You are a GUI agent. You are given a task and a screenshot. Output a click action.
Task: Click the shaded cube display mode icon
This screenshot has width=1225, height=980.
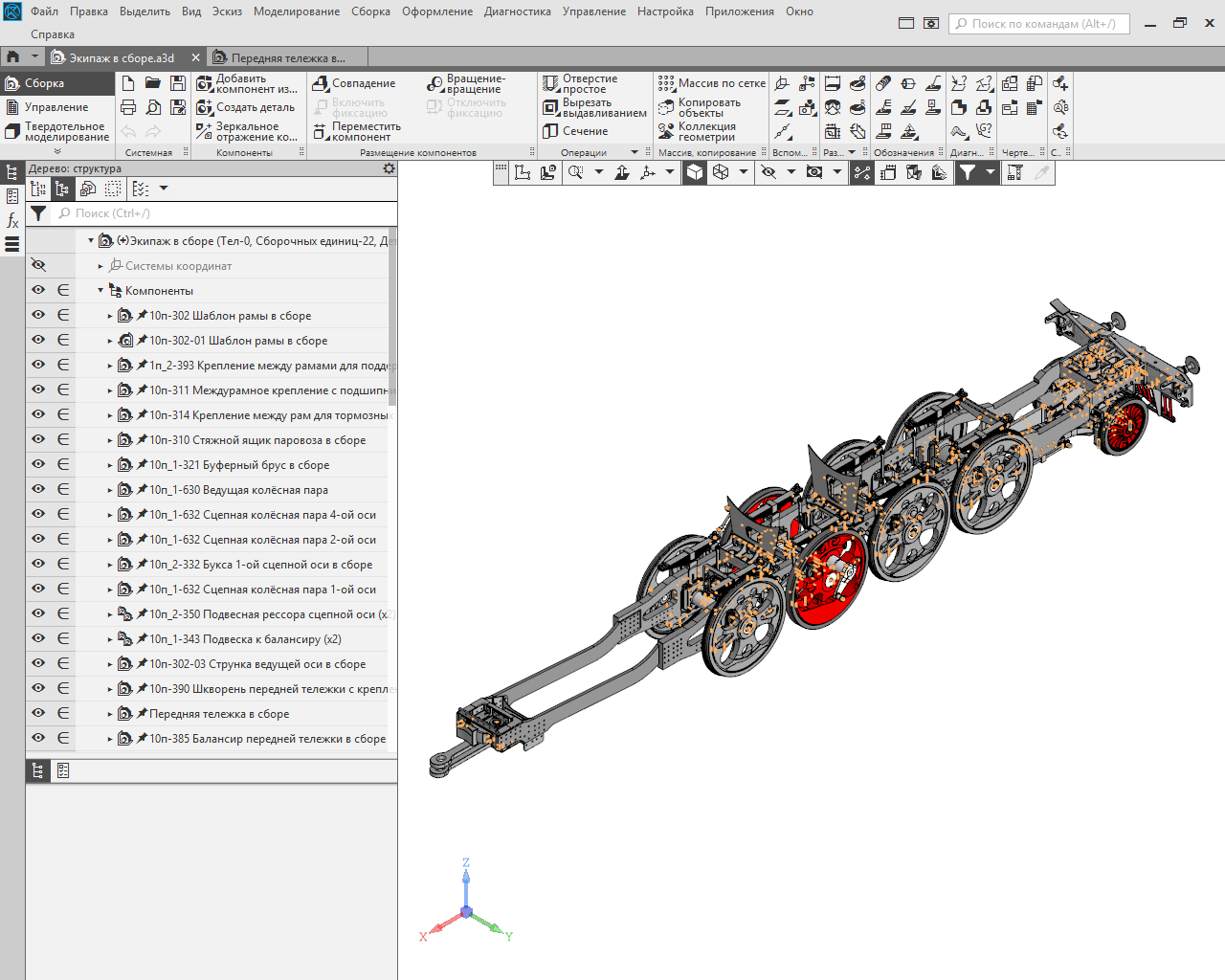695,172
